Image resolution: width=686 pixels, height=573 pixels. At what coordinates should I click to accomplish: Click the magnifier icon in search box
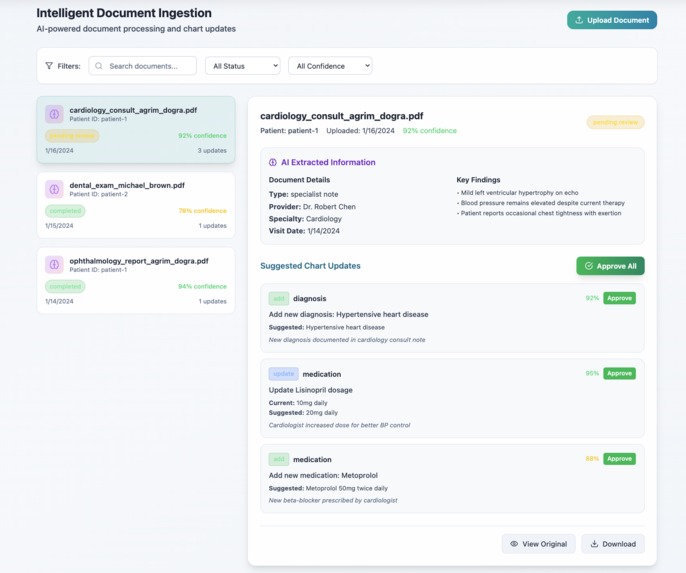coord(99,66)
